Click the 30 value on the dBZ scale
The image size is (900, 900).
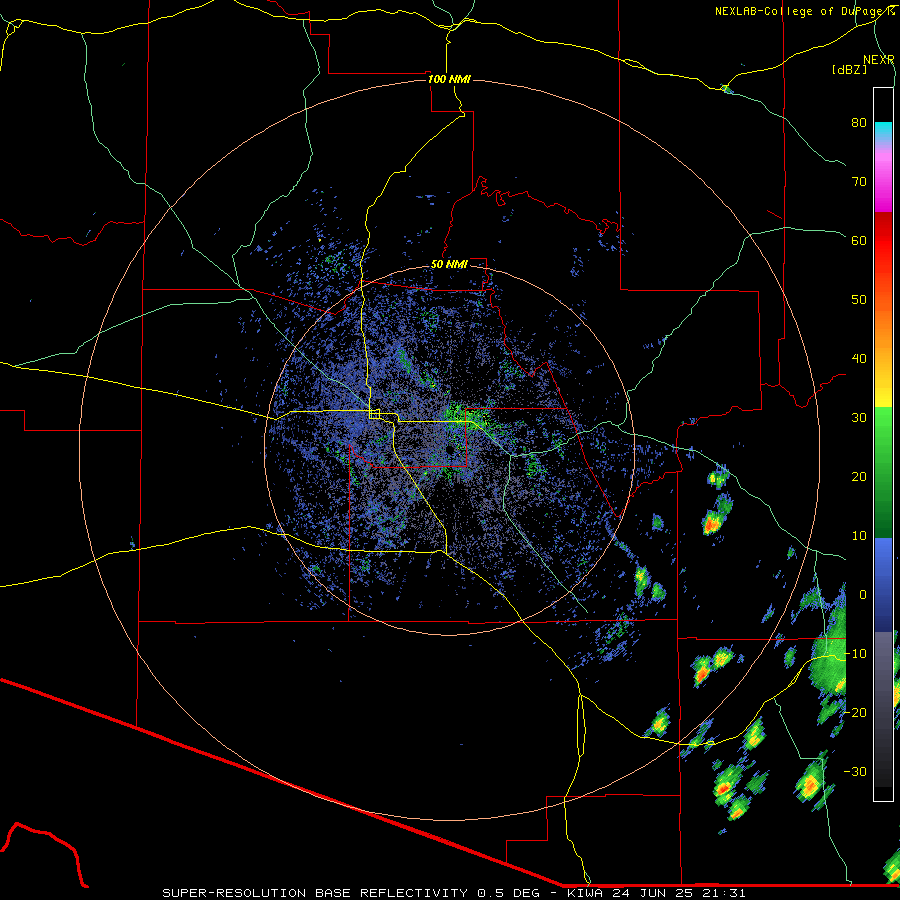click(x=859, y=418)
